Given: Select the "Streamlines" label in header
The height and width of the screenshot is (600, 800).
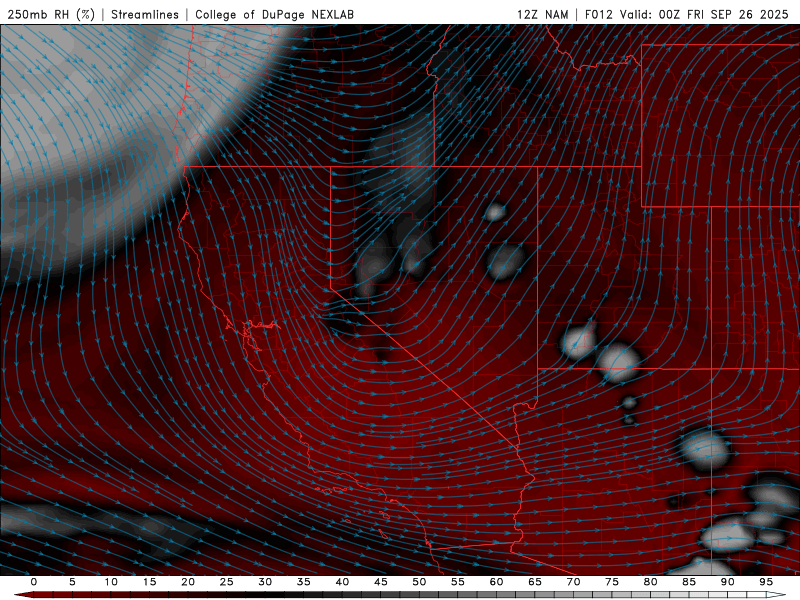Looking at the screenshot, I should pos(145,14).
